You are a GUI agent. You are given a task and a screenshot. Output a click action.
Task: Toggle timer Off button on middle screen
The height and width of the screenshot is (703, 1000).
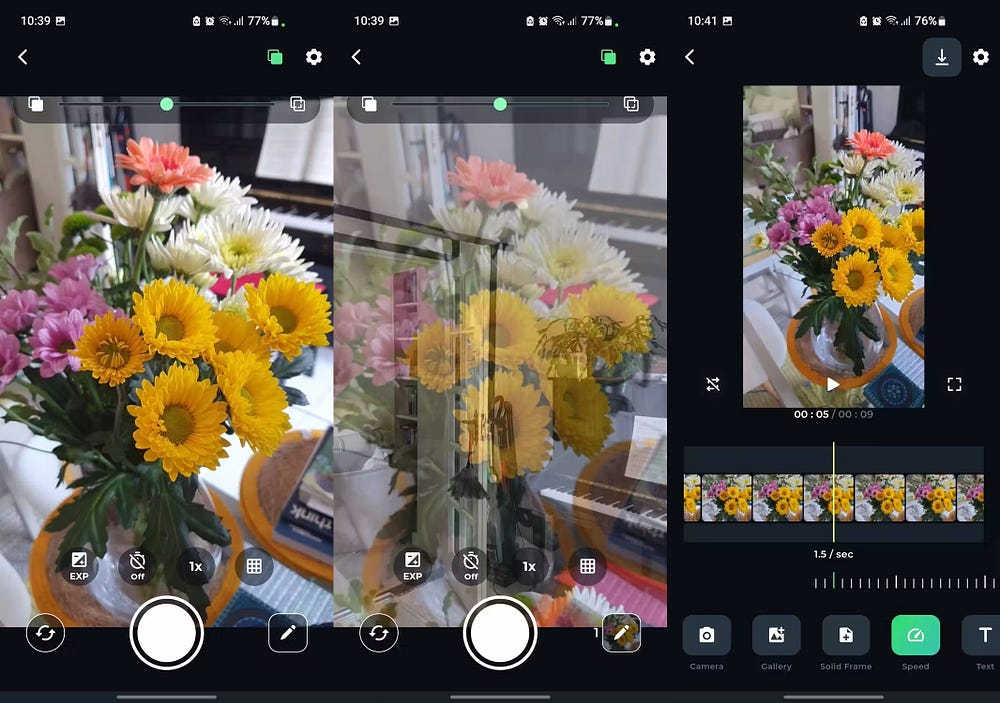[471, 566]
